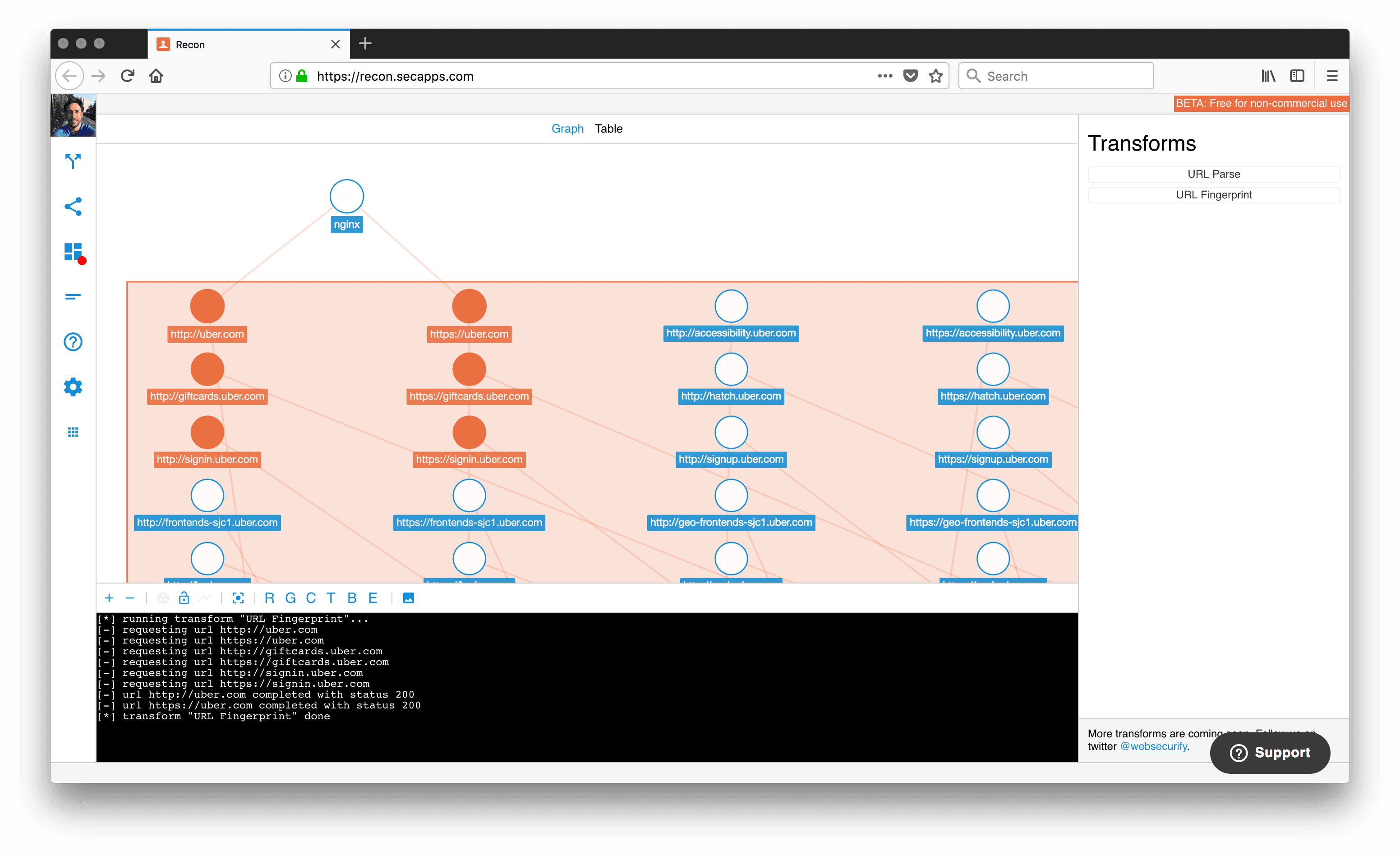The width and height of the screenshot is (1400, 855).
Task: Select the http://uber.com node circle
Action: (207, 306)
